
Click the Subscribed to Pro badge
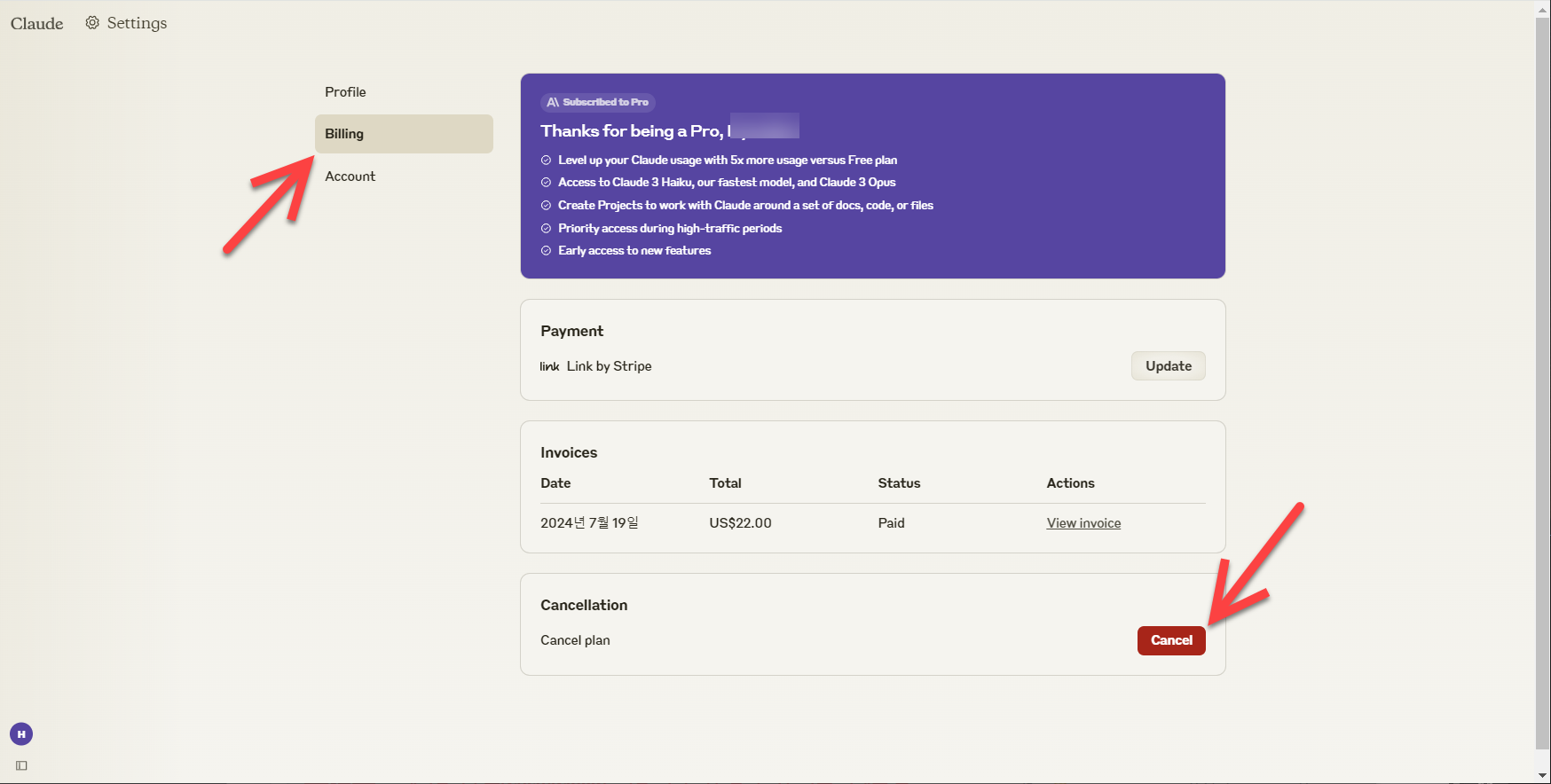(x=598, y=102)
